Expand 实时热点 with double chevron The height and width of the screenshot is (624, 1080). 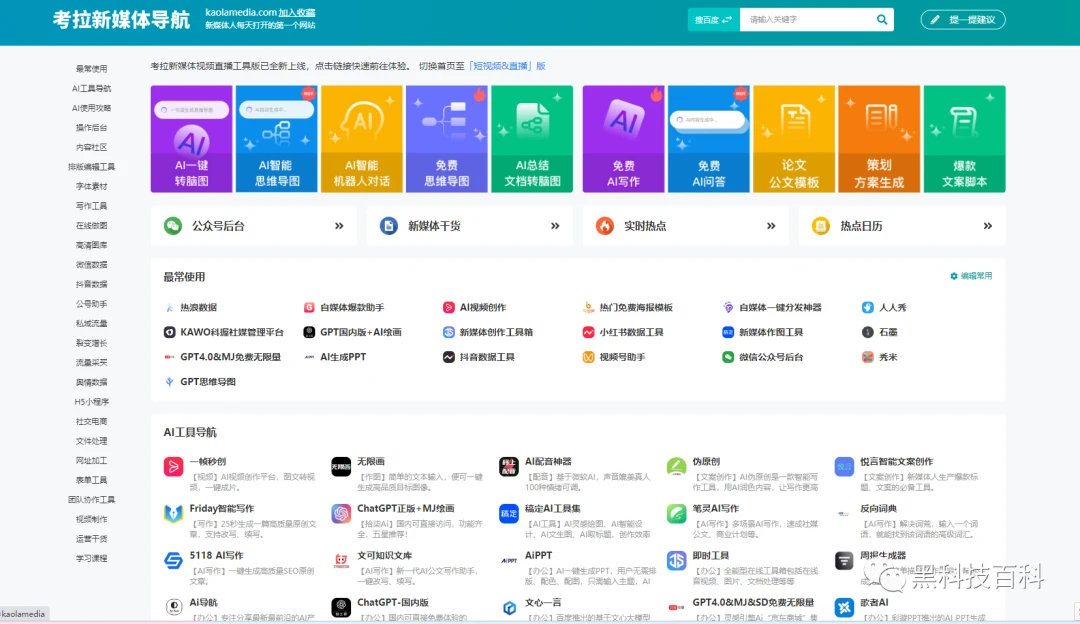pos(771,225)
